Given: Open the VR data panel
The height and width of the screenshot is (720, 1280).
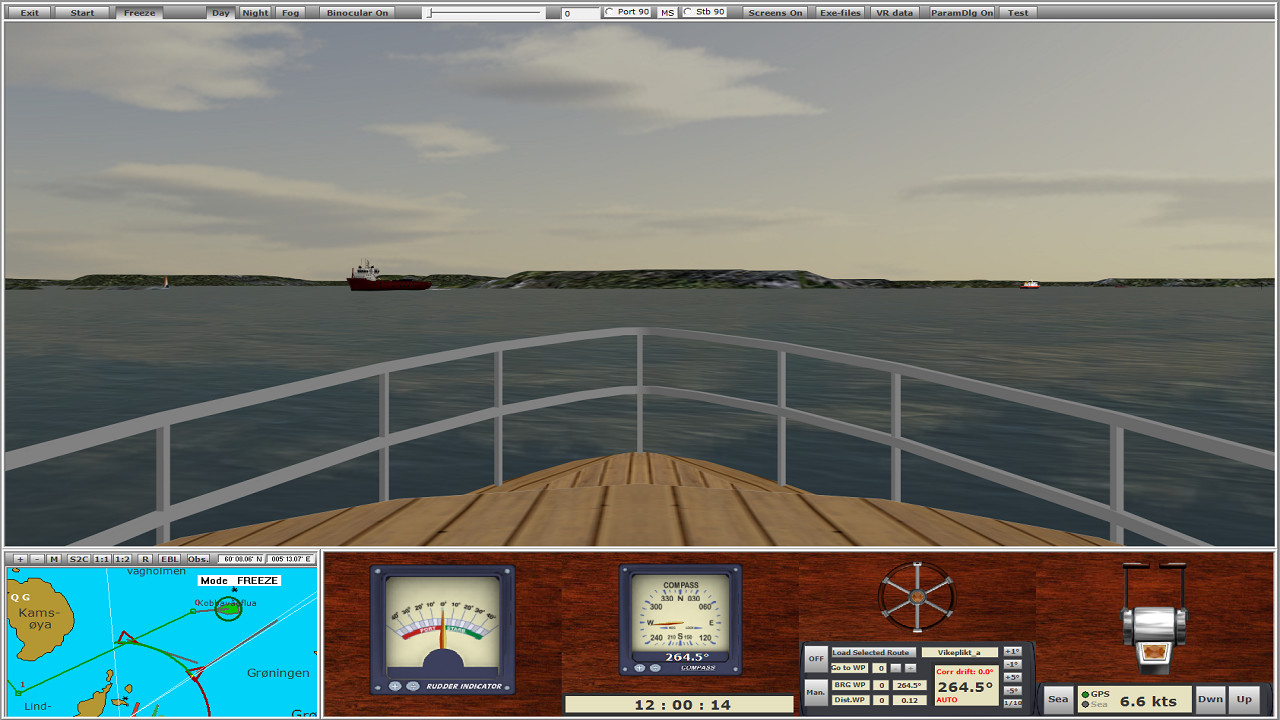Looking at the screenshot, I should tap(894, 12).
